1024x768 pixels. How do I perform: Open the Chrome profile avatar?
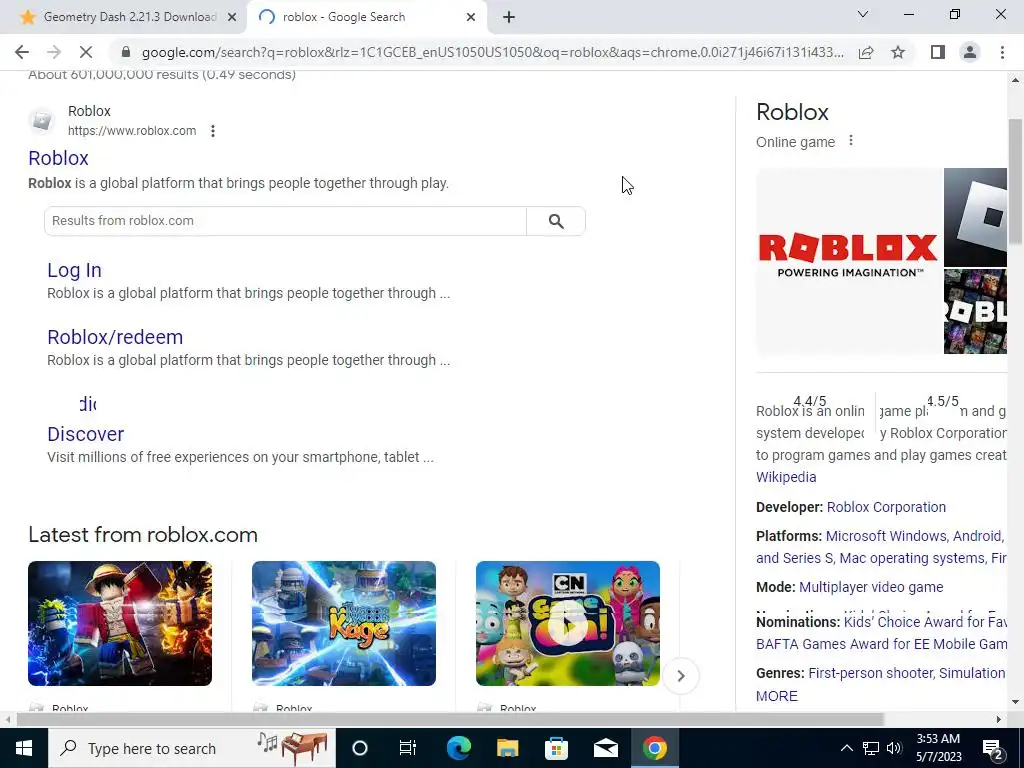tap(970, 52)
